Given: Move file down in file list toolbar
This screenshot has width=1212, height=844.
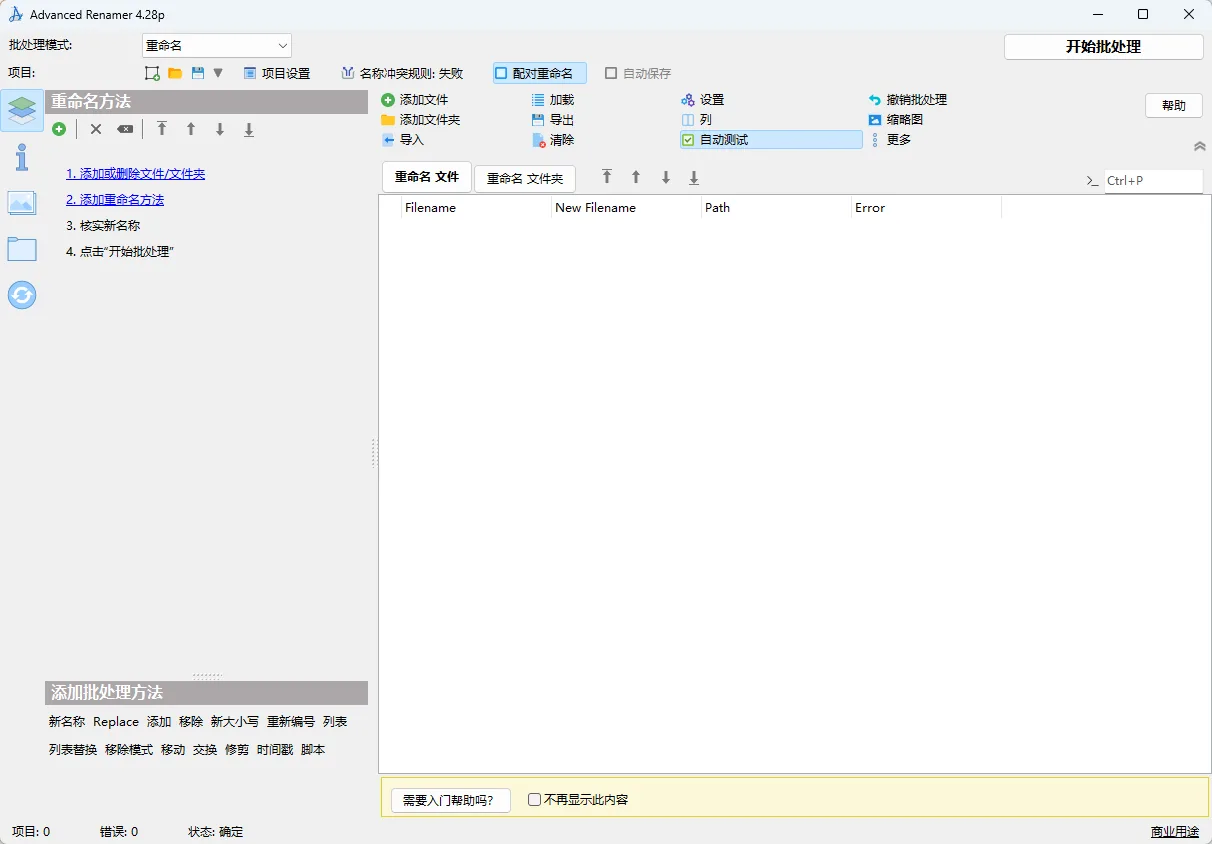Looking at the screenshot, I should pos(665,177).
